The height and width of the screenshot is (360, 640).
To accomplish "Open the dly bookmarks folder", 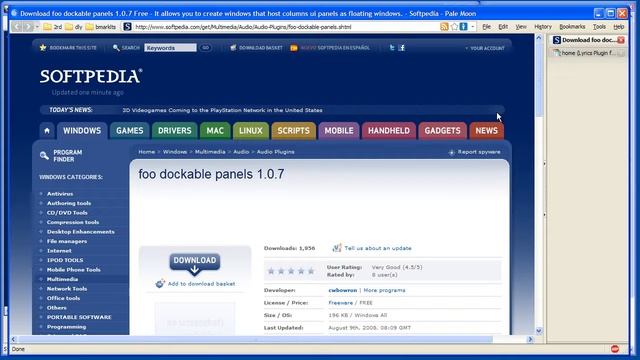I will click(74, 27).
